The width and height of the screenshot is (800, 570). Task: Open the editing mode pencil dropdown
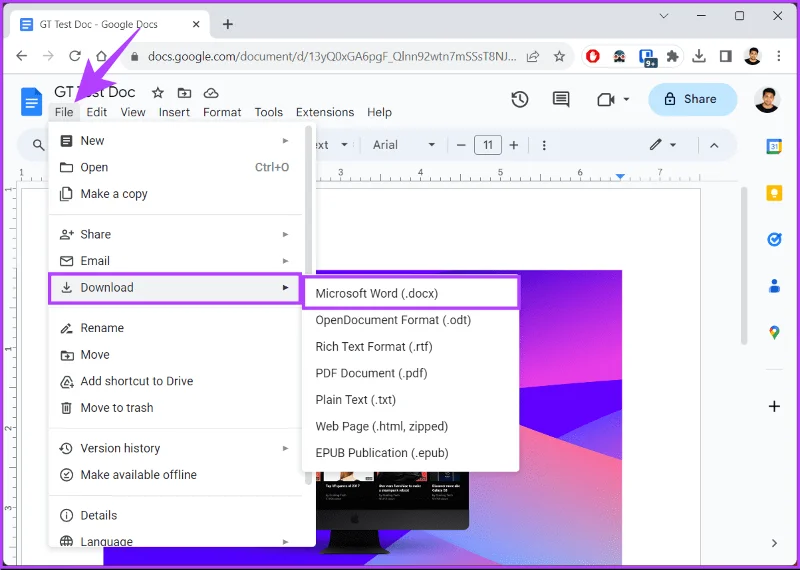pos(662,145)
